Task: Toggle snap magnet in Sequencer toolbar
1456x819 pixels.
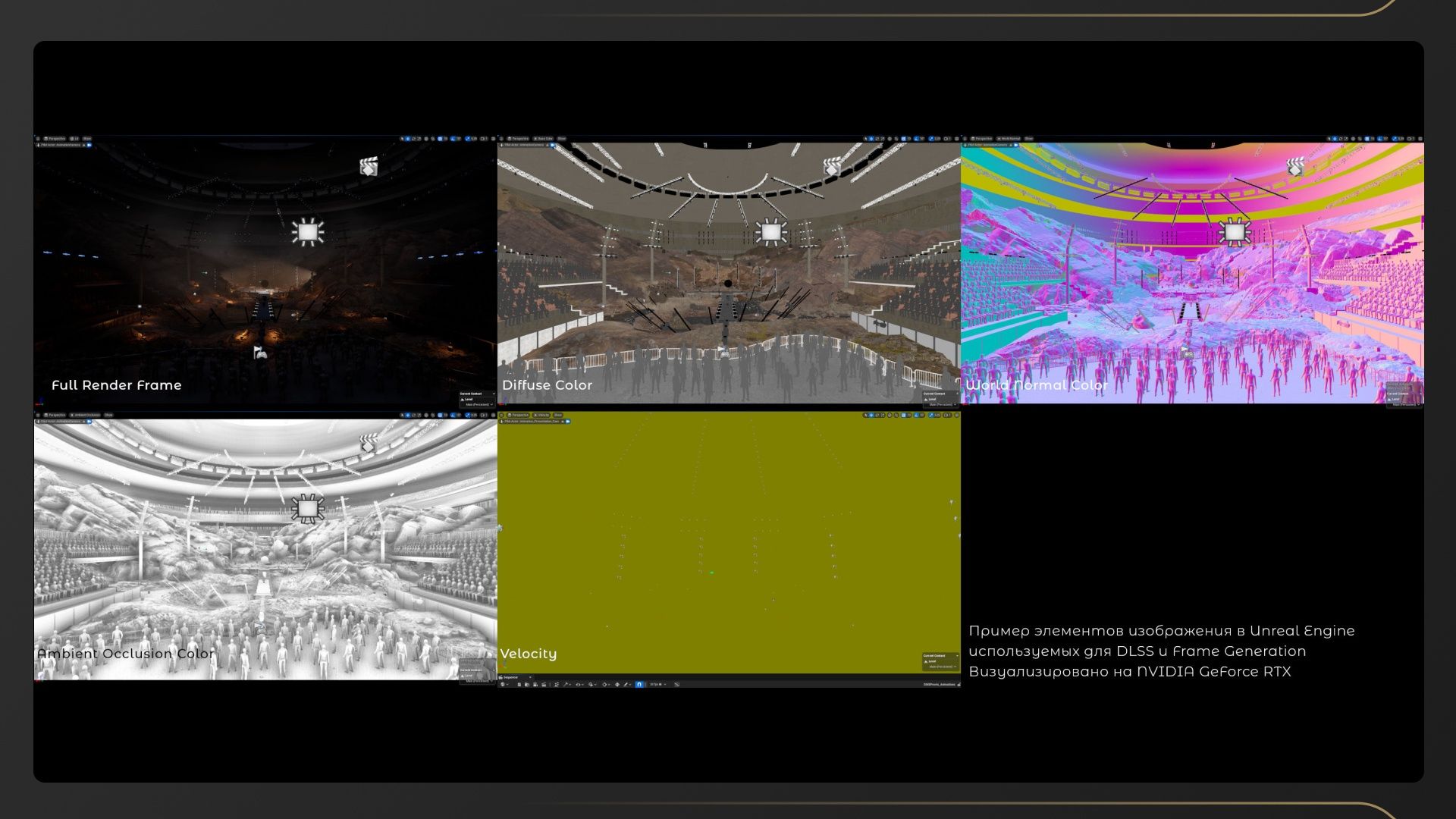Action: (x=639, y=684)
